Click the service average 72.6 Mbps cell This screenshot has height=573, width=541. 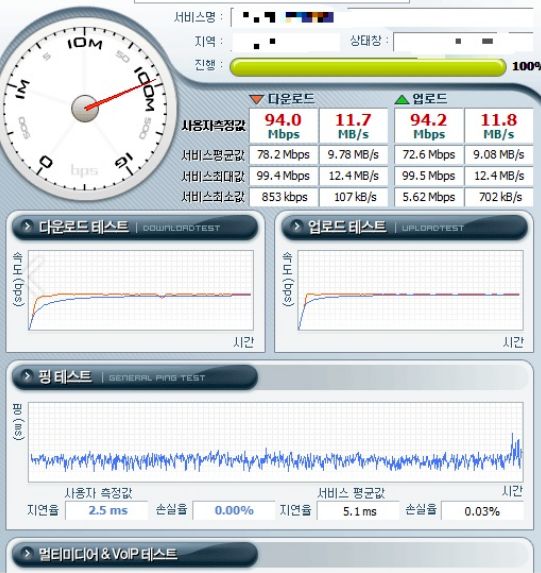(x=429, y=155)
